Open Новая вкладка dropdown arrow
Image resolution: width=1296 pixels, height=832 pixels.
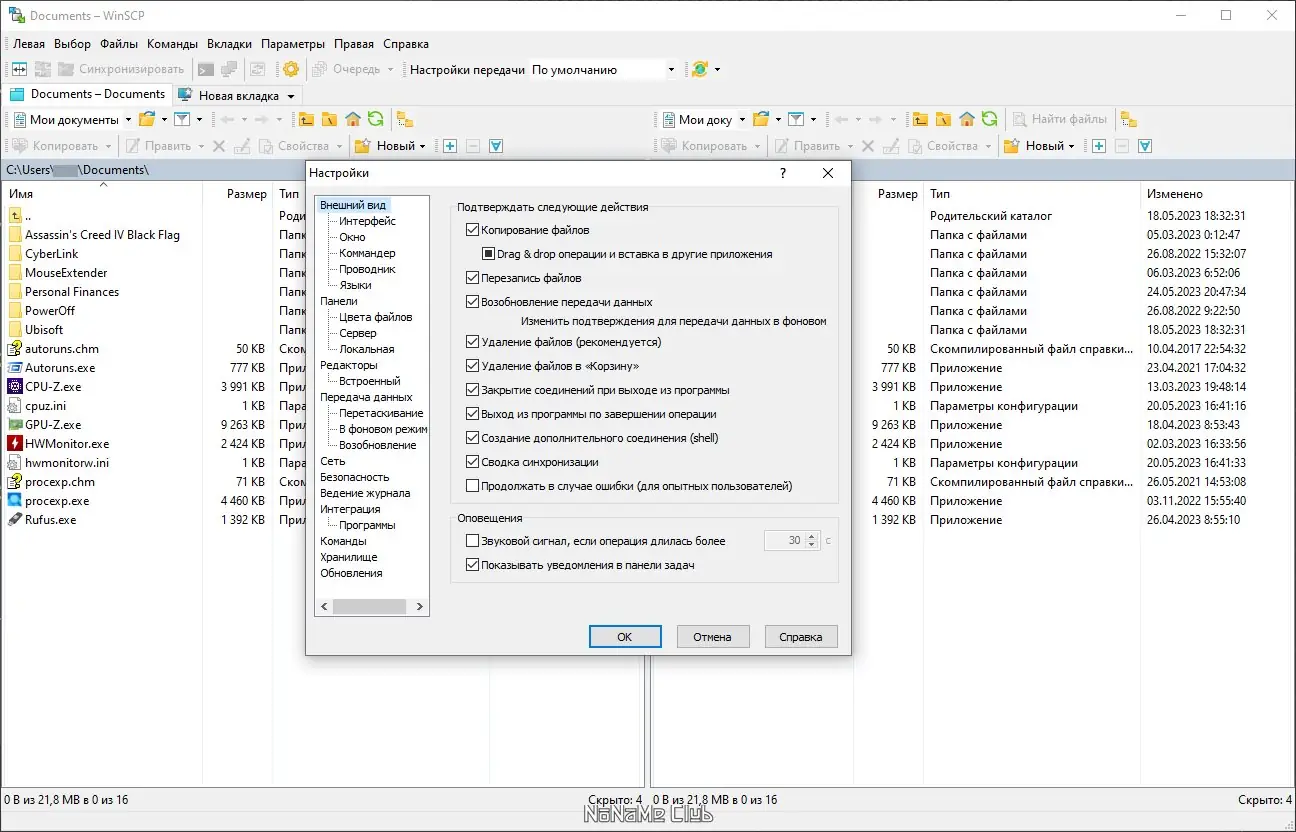(x=291, y=96)
